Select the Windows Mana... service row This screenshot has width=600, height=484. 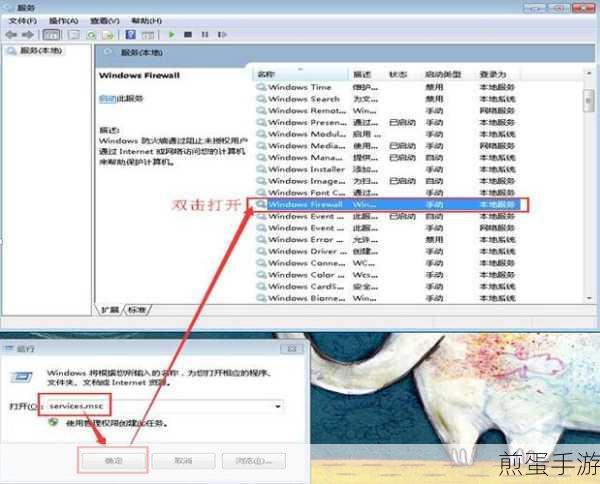tap(386, 158)
